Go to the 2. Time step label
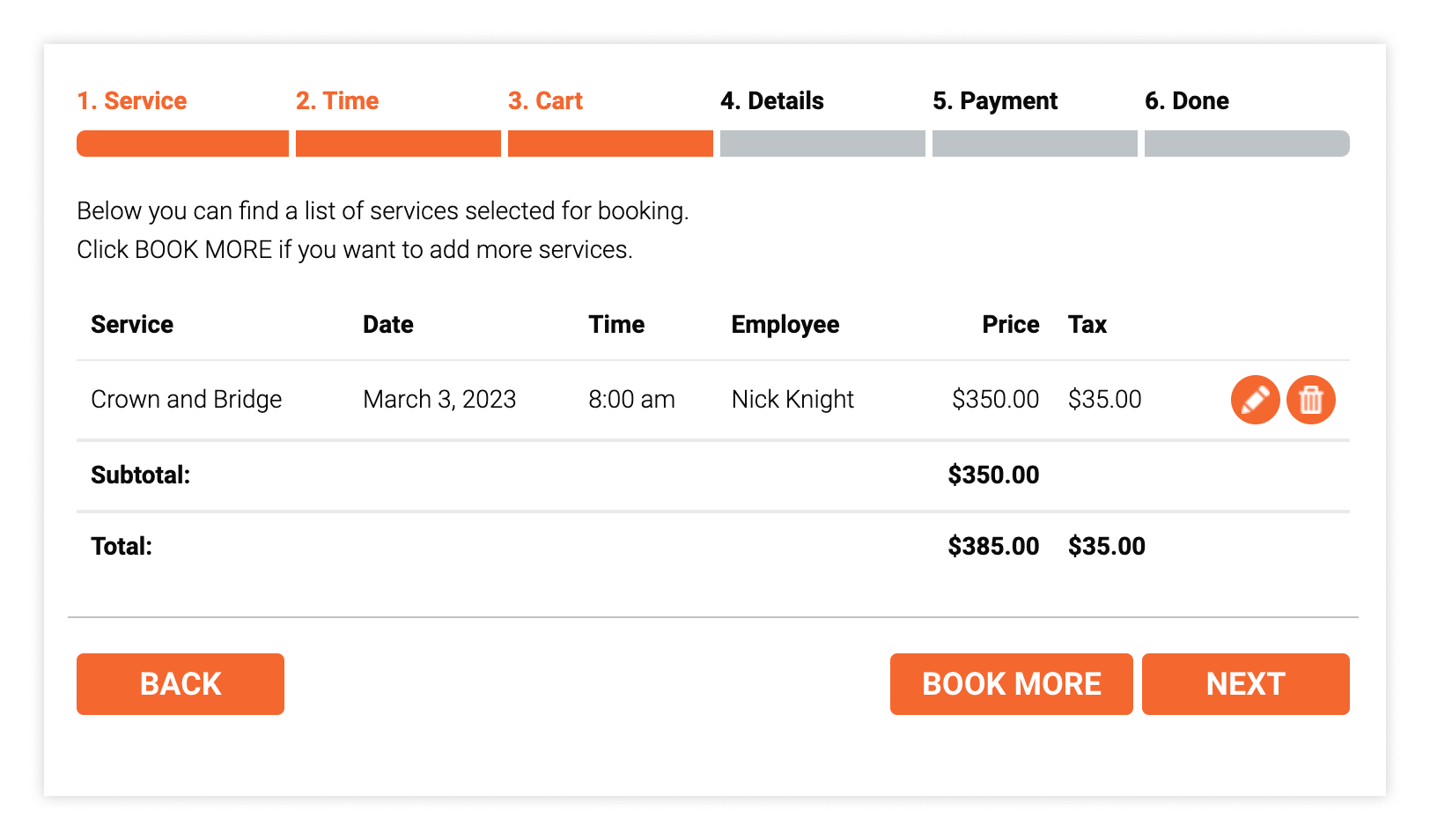1430x840 pixels. (x=337, y=101)
